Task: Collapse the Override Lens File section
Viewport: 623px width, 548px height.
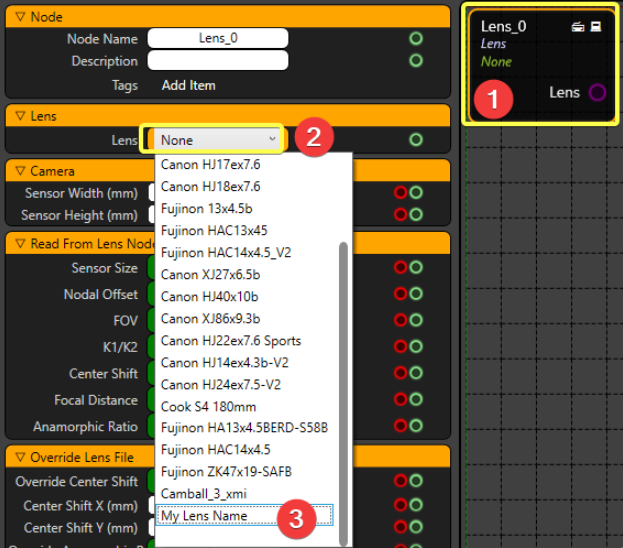Action: click(x=20, y=460)
